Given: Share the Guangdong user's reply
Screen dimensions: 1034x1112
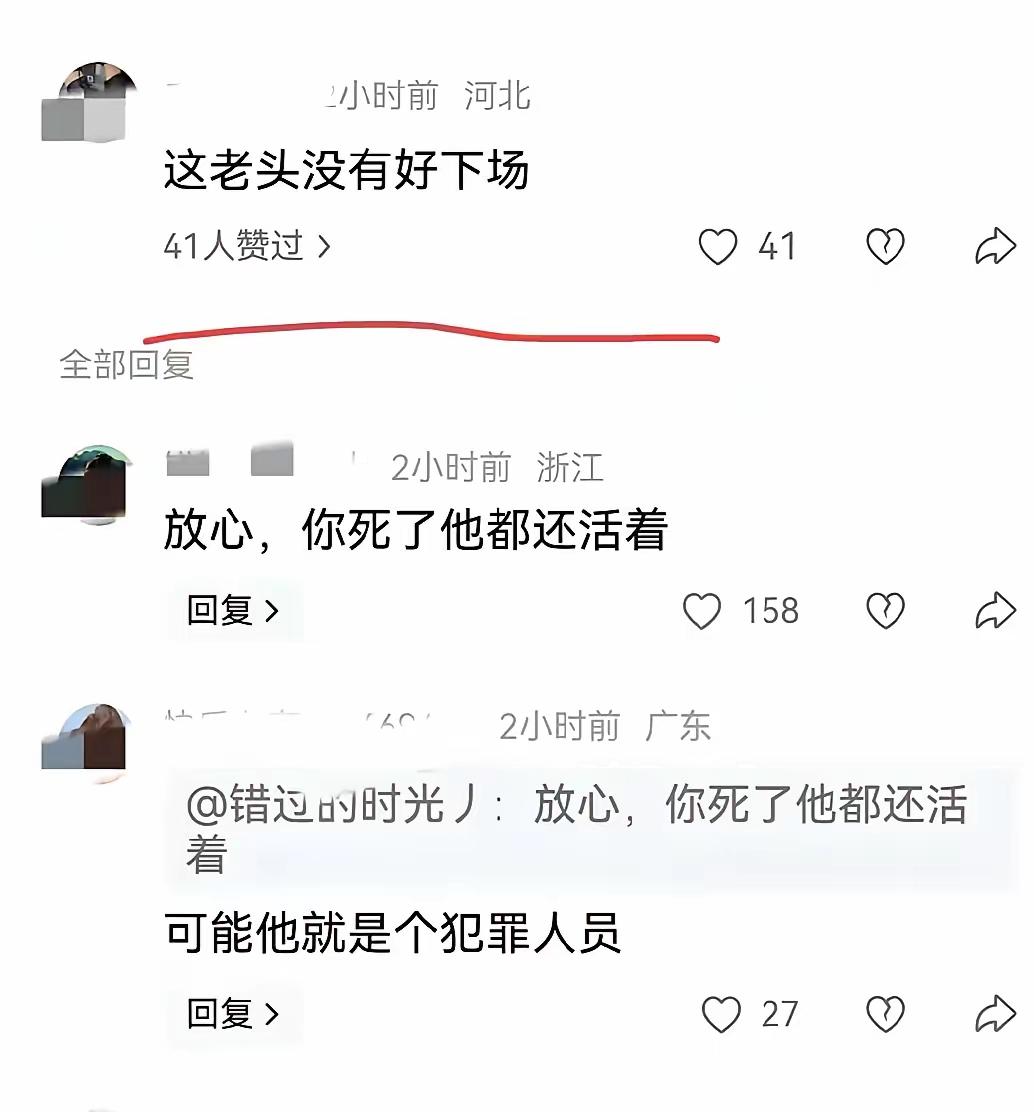Looking at the screenshot, I should point(996,1013).
